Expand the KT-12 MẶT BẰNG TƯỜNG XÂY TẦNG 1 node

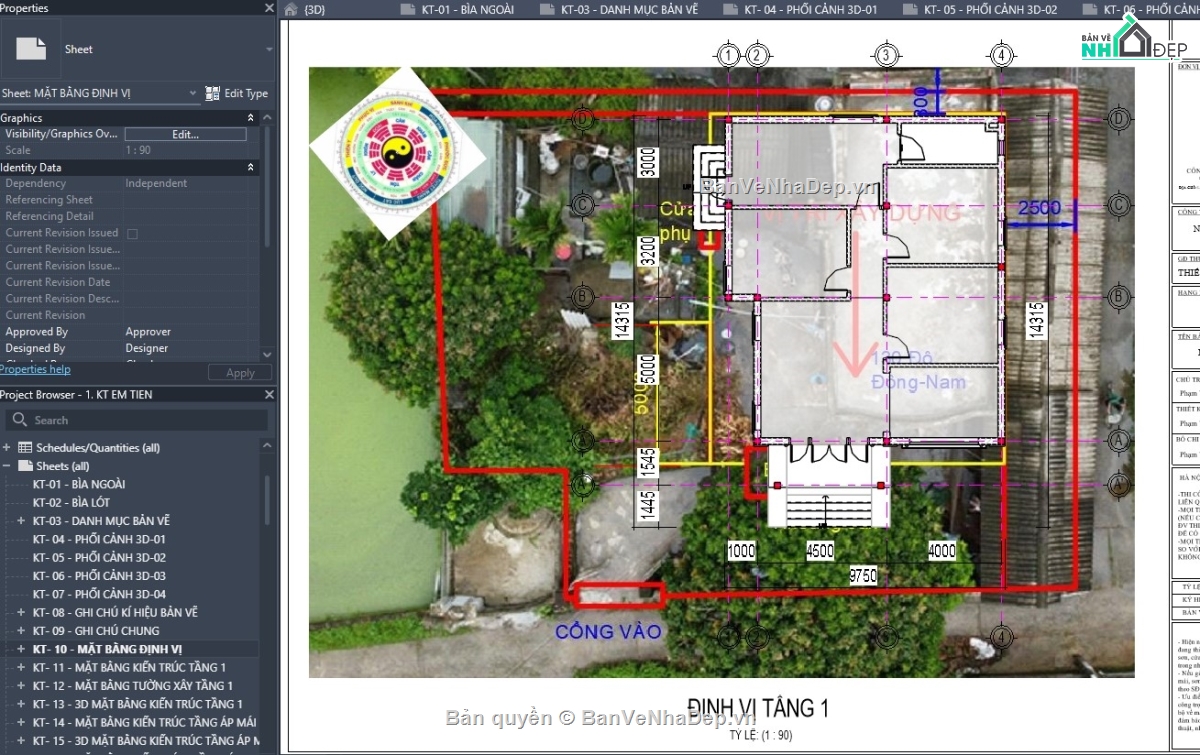[21, 686]
